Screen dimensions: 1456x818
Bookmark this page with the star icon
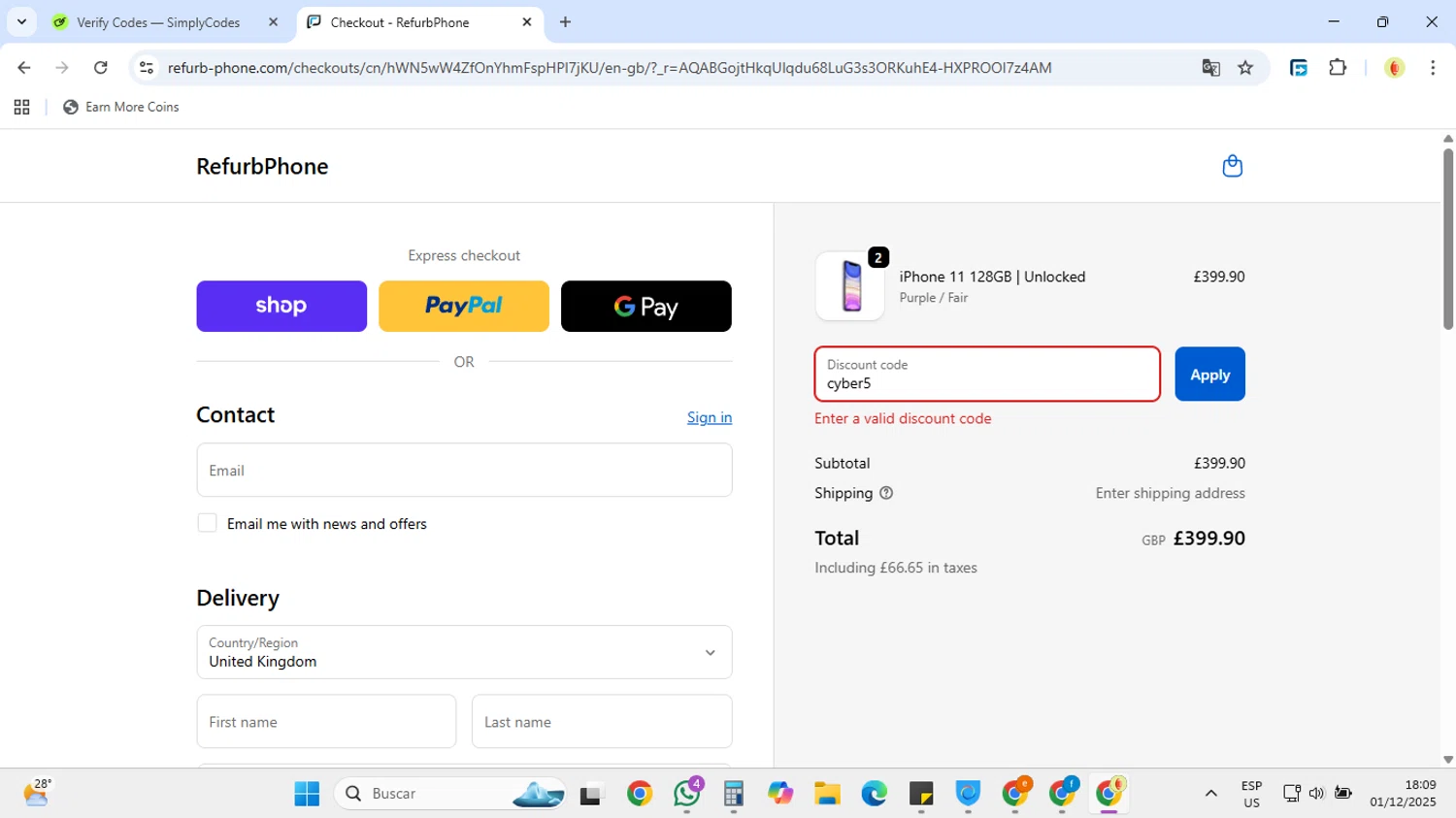click(x=1245, y=68)
